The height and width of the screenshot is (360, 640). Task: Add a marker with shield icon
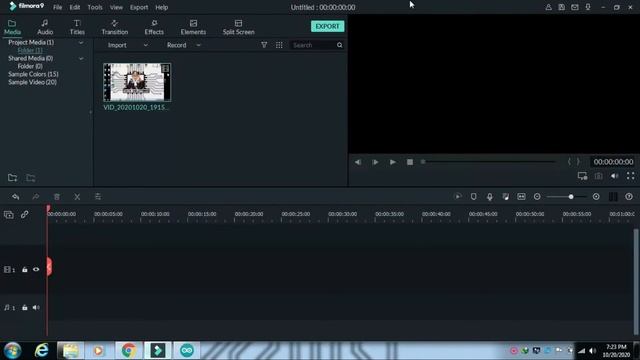(473, 197)
